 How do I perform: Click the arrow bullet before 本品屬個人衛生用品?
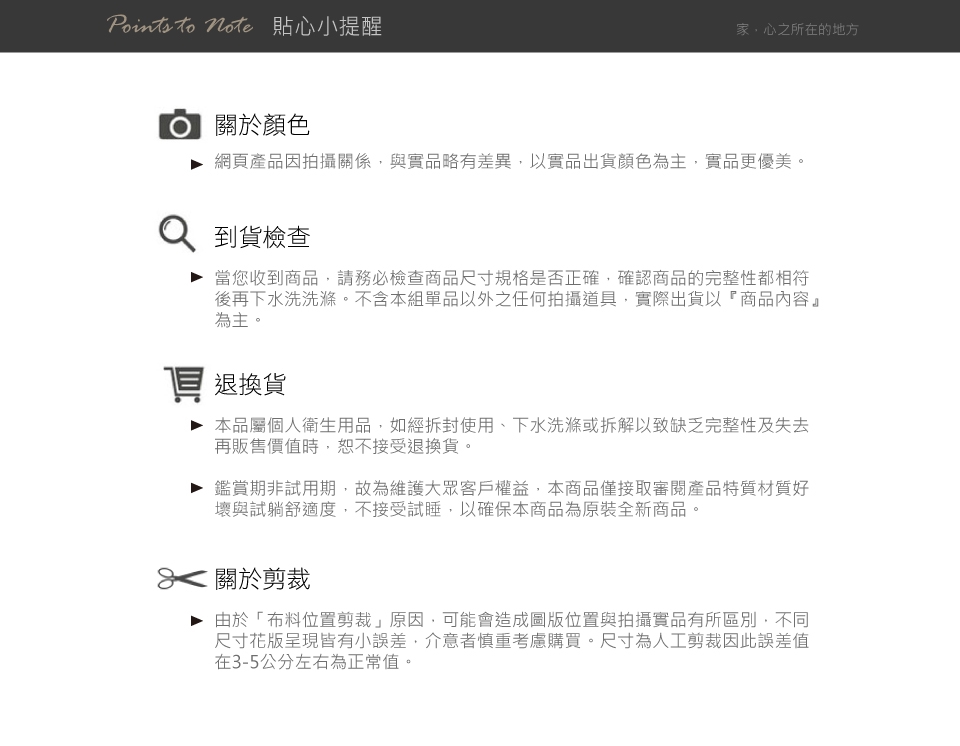(x=197, y=425)
